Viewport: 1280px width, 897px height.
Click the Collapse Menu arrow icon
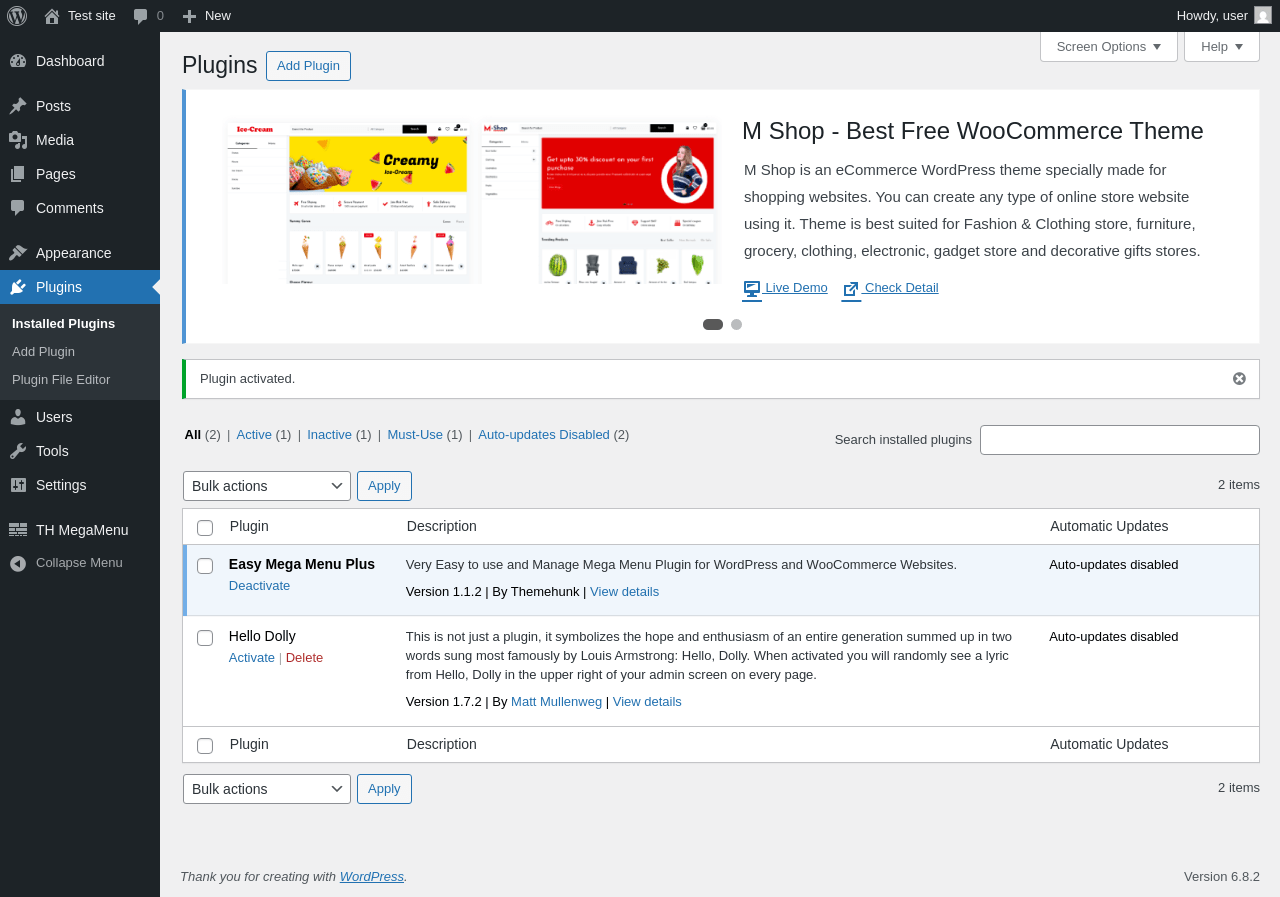(x=18, y=563)
